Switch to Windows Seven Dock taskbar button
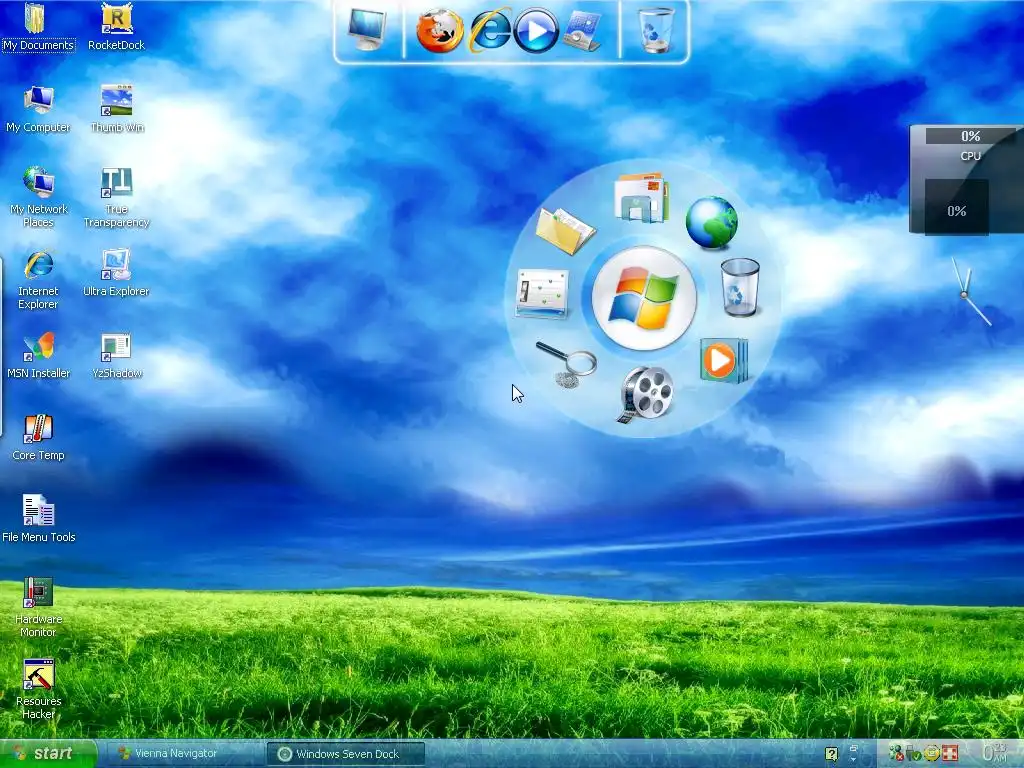This screenshot has width=1024, height=768. coord(346,754)
